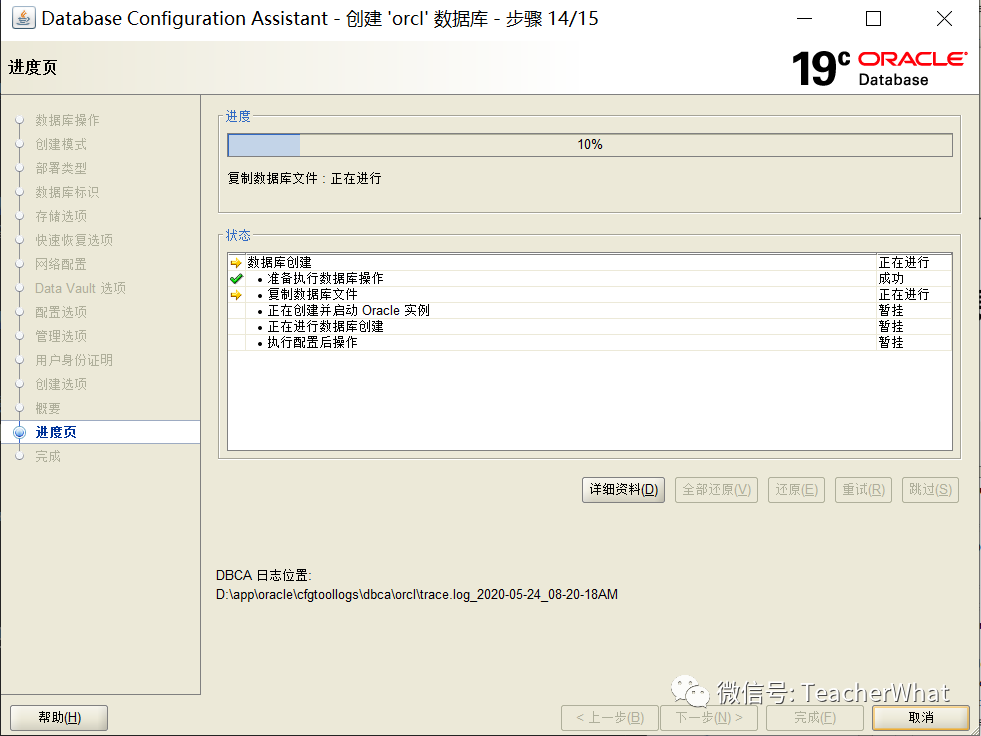981x736 pixels.
Task: Click the Java app icon in title bar
Action: [24, 19]
